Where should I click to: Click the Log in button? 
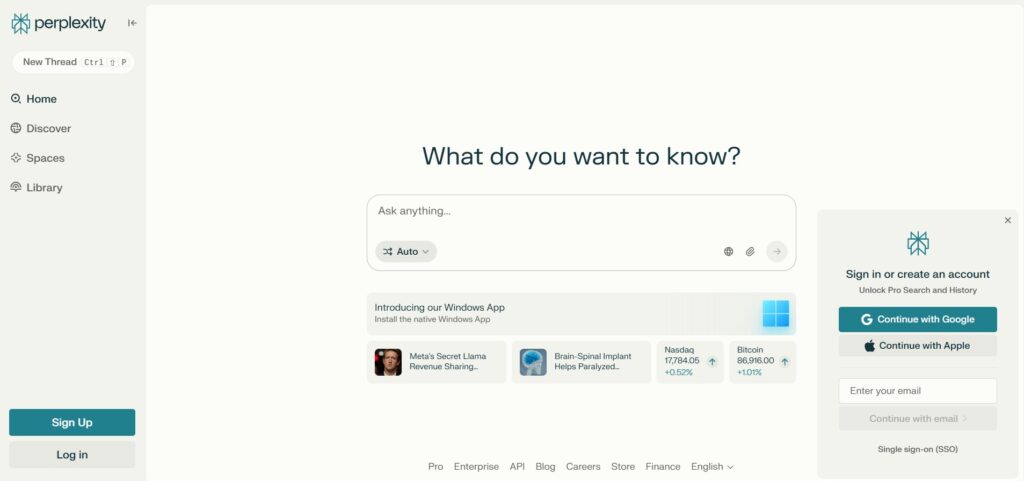(x=72, y=455)
